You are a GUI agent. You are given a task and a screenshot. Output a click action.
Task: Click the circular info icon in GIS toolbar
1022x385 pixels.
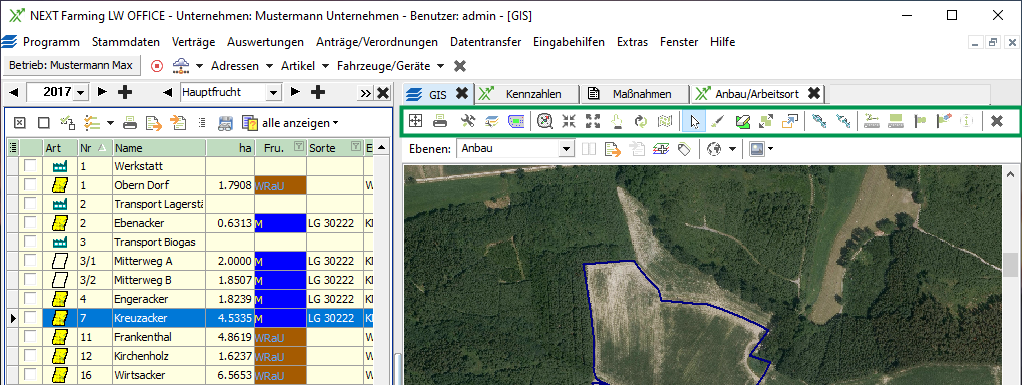[x=968, y=121]
